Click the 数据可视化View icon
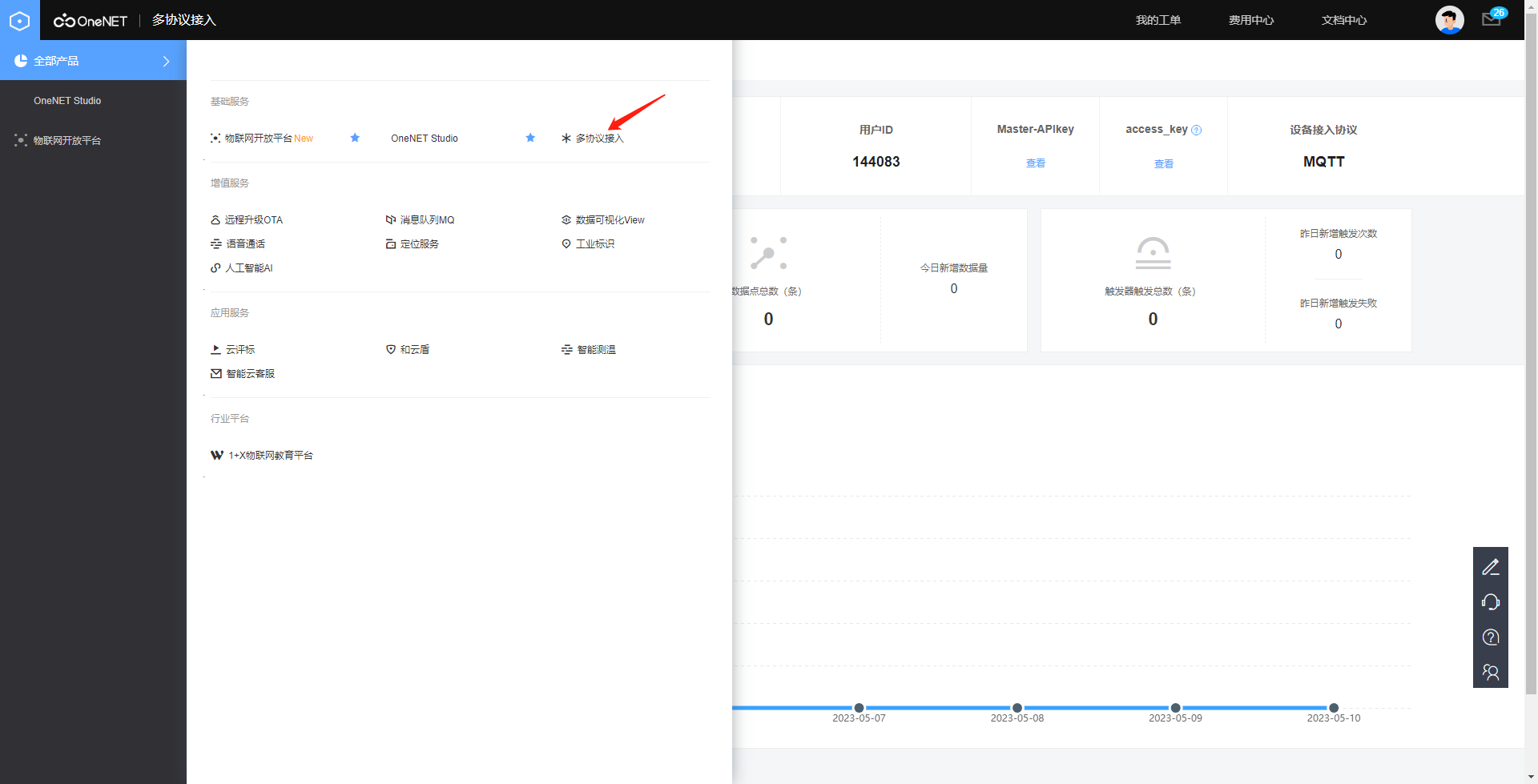 pyautogui.click(x=566, y=220)
